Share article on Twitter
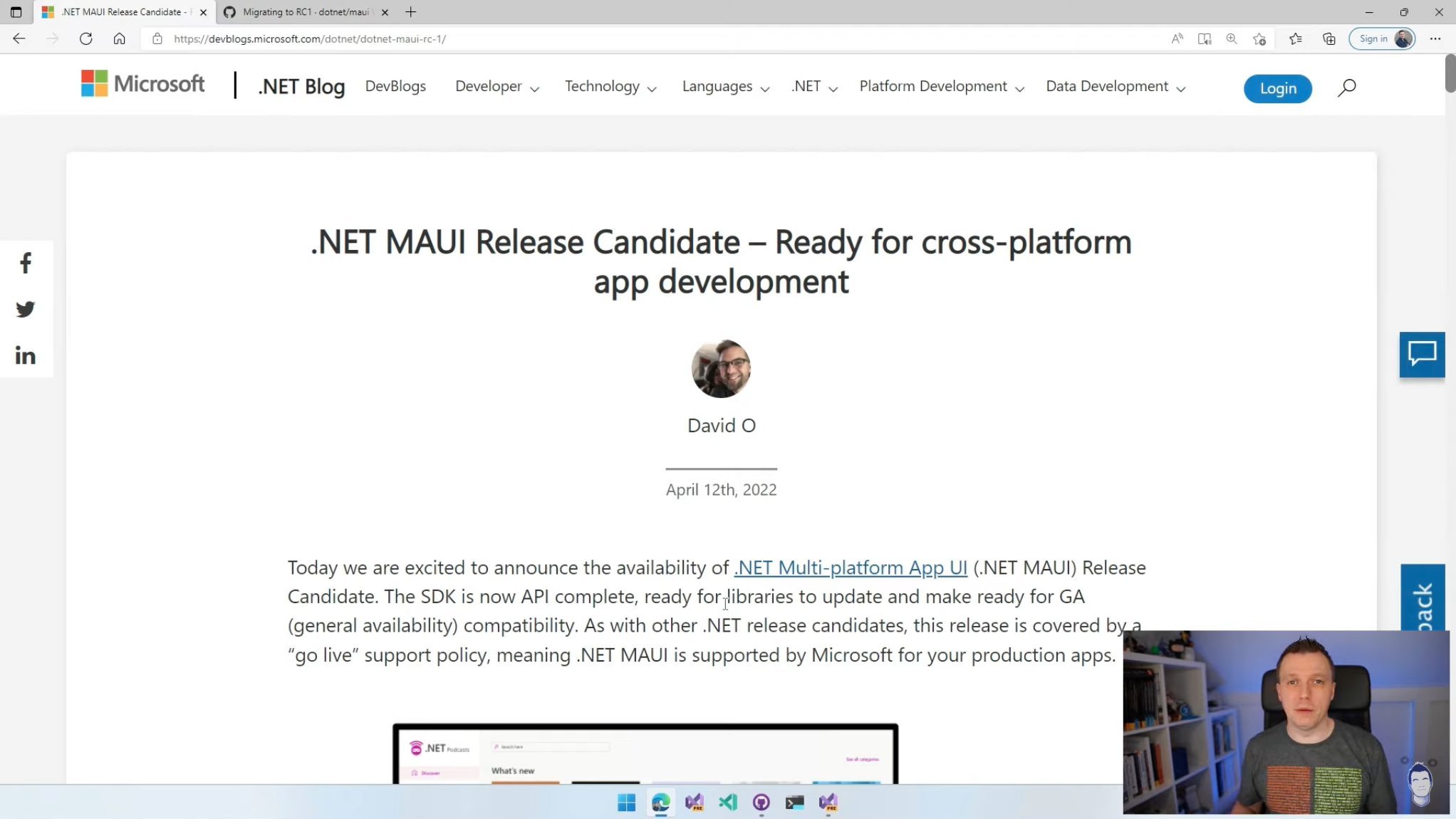 coord(26,310)
